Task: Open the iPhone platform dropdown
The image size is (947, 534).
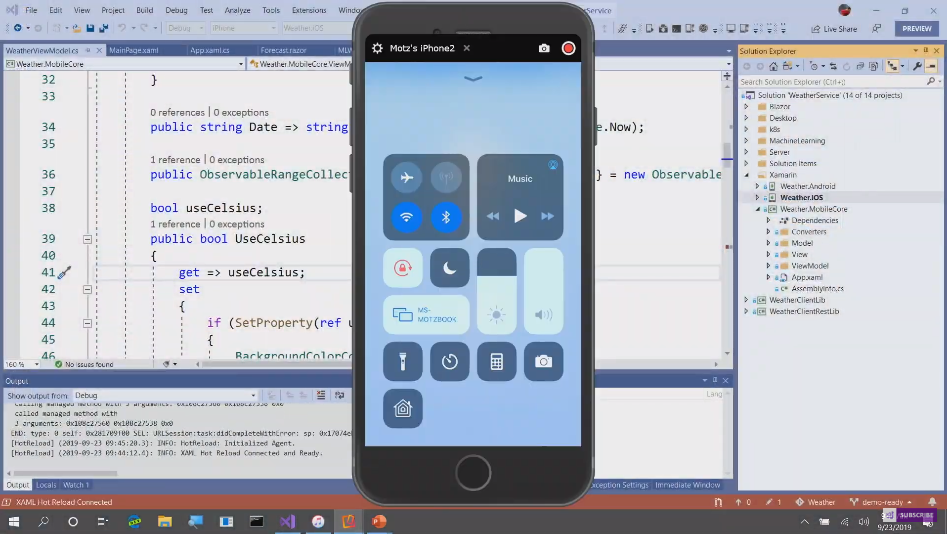Action: point(243,28)
